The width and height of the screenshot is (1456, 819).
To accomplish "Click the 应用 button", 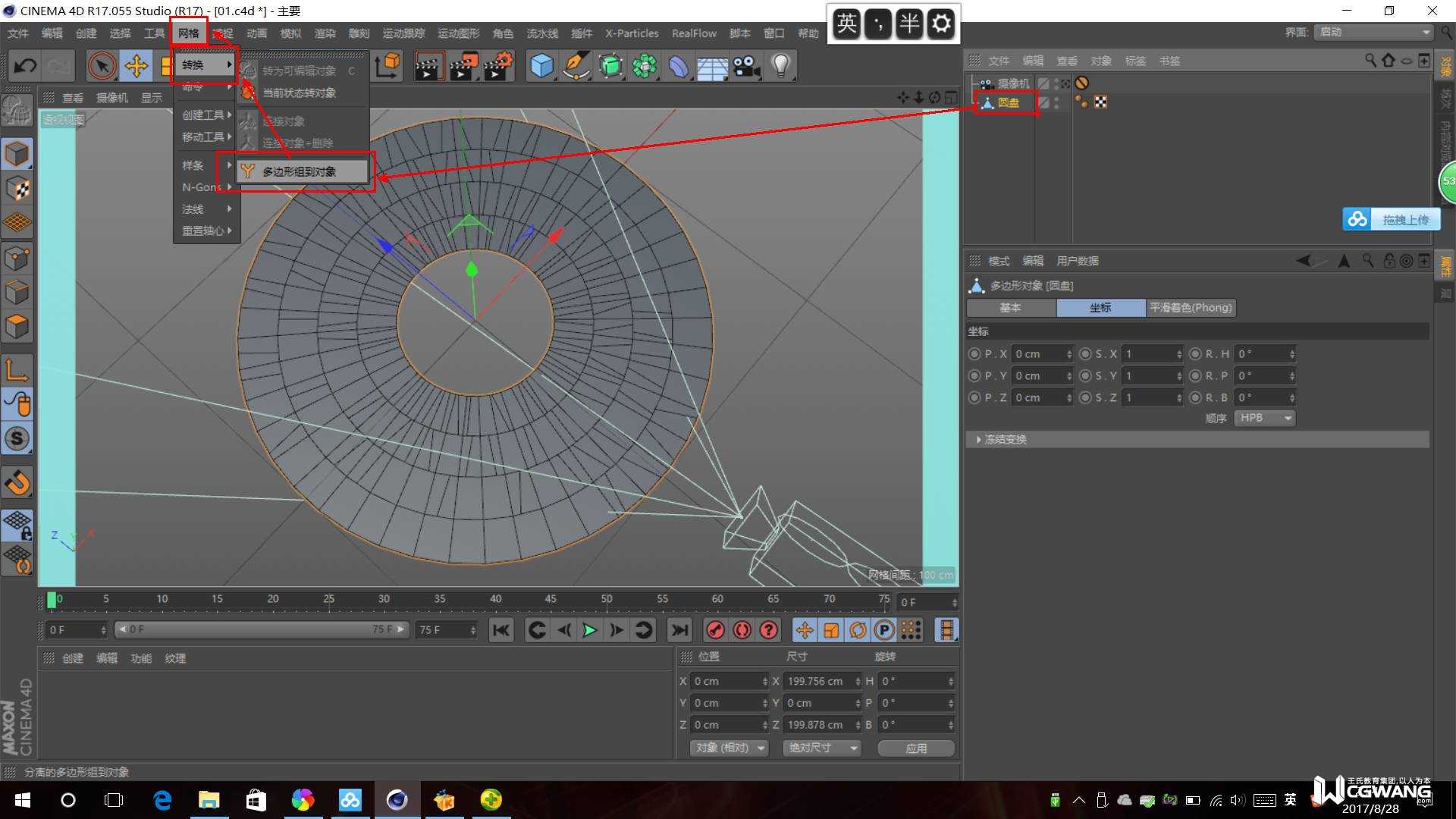I will coord(915,748).
